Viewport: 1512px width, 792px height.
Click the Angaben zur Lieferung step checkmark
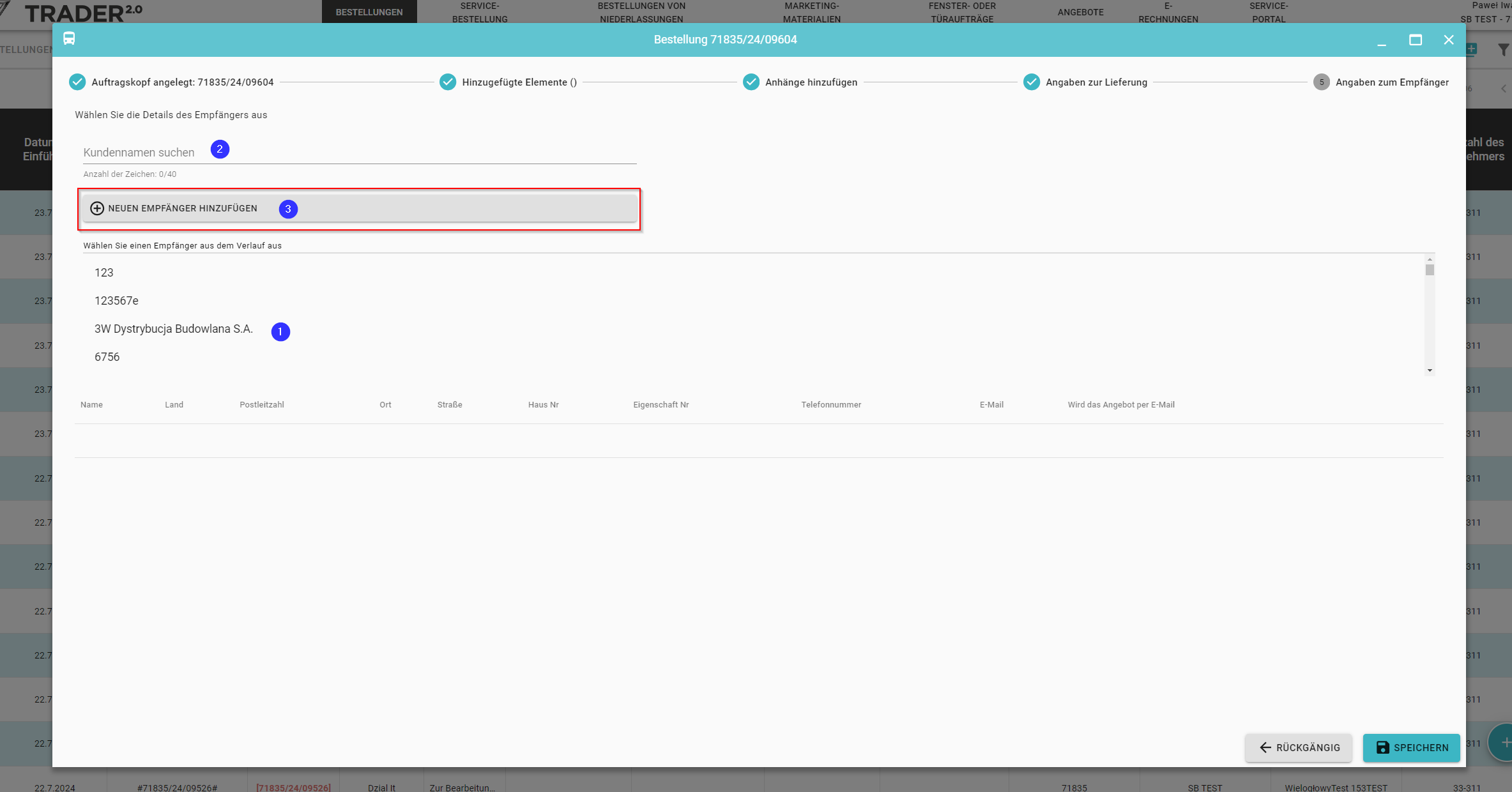coord(1031,82)
